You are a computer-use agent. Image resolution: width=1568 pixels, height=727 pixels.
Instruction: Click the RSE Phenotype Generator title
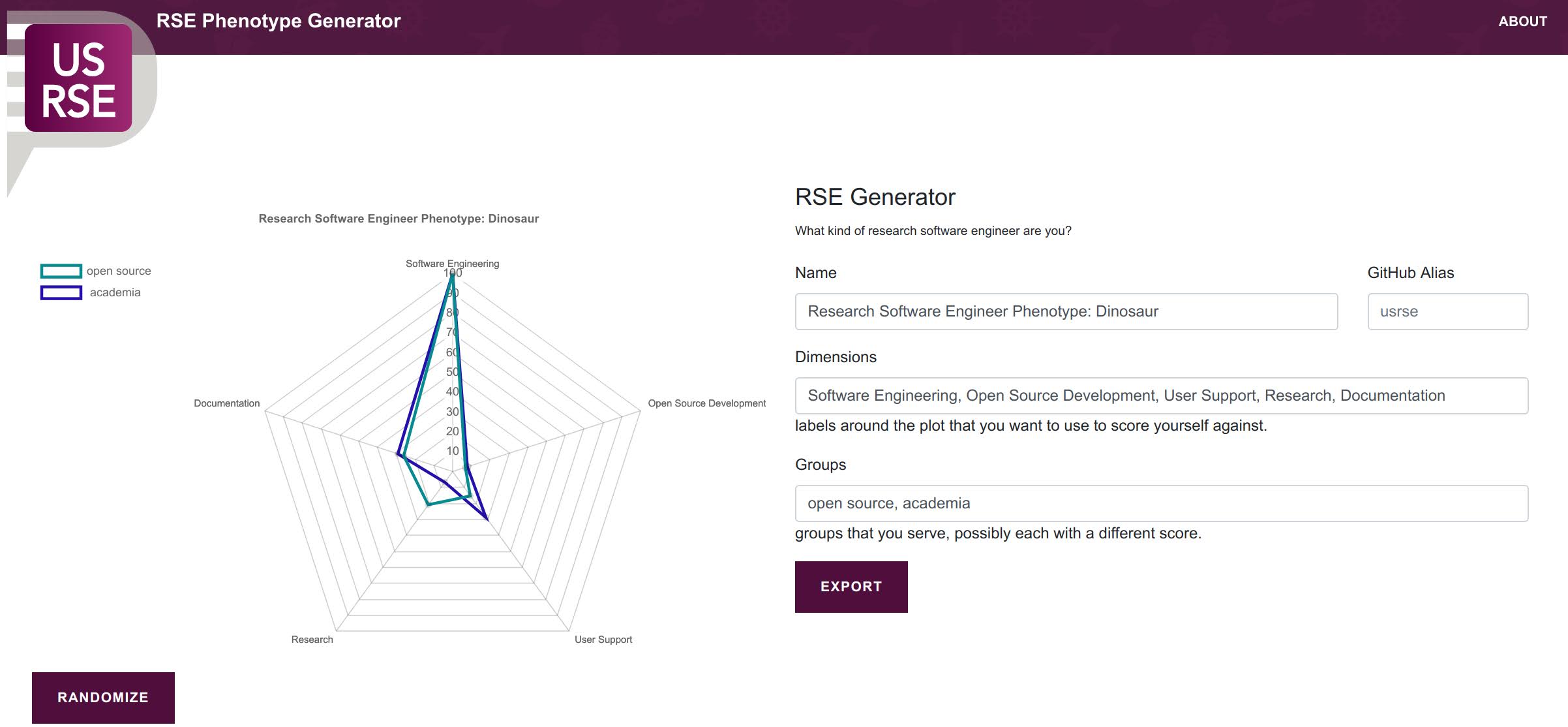tap(279, 21)
